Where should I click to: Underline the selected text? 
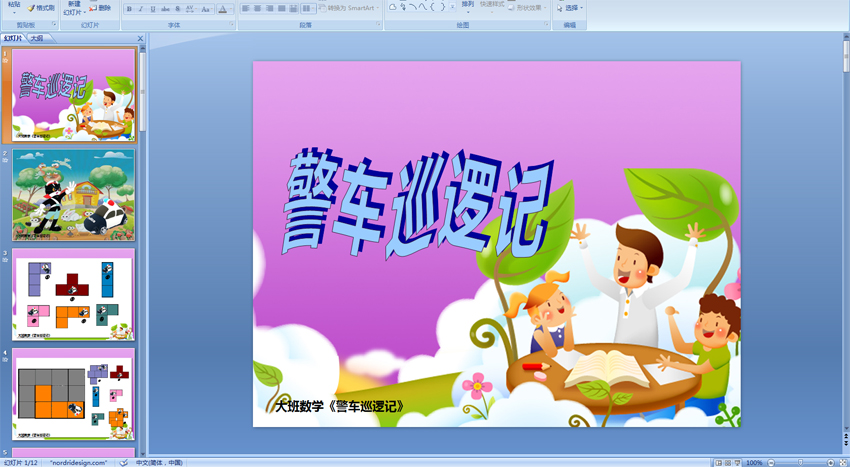click(x=153, y=9)
